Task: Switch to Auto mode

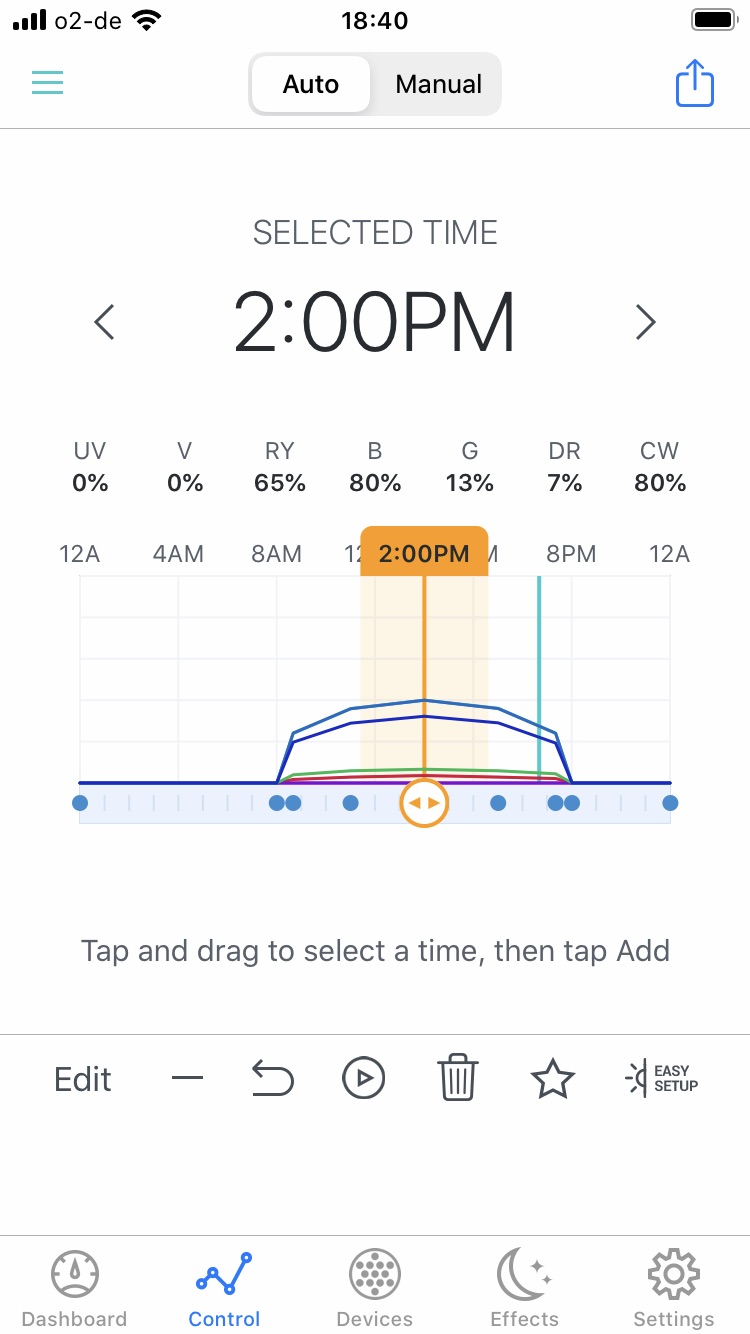Action: (310, 85)
